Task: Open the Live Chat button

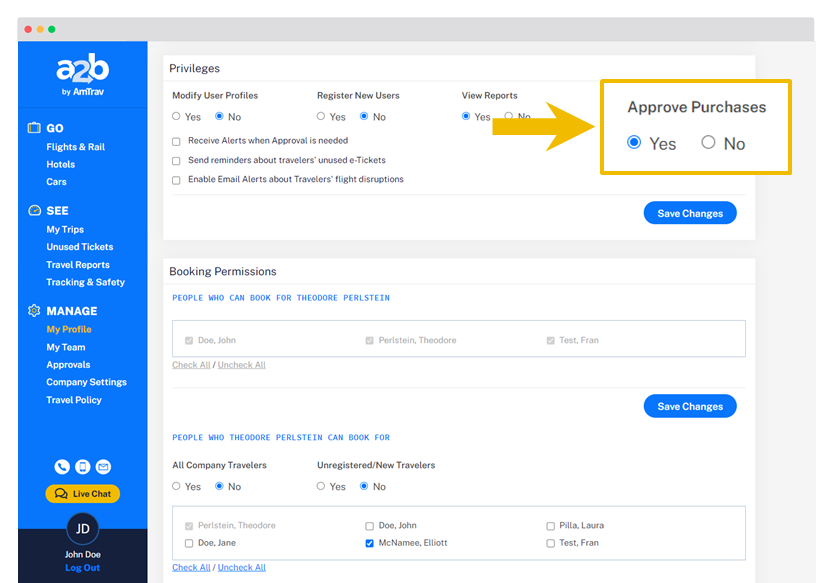Action: pos(83,494)
